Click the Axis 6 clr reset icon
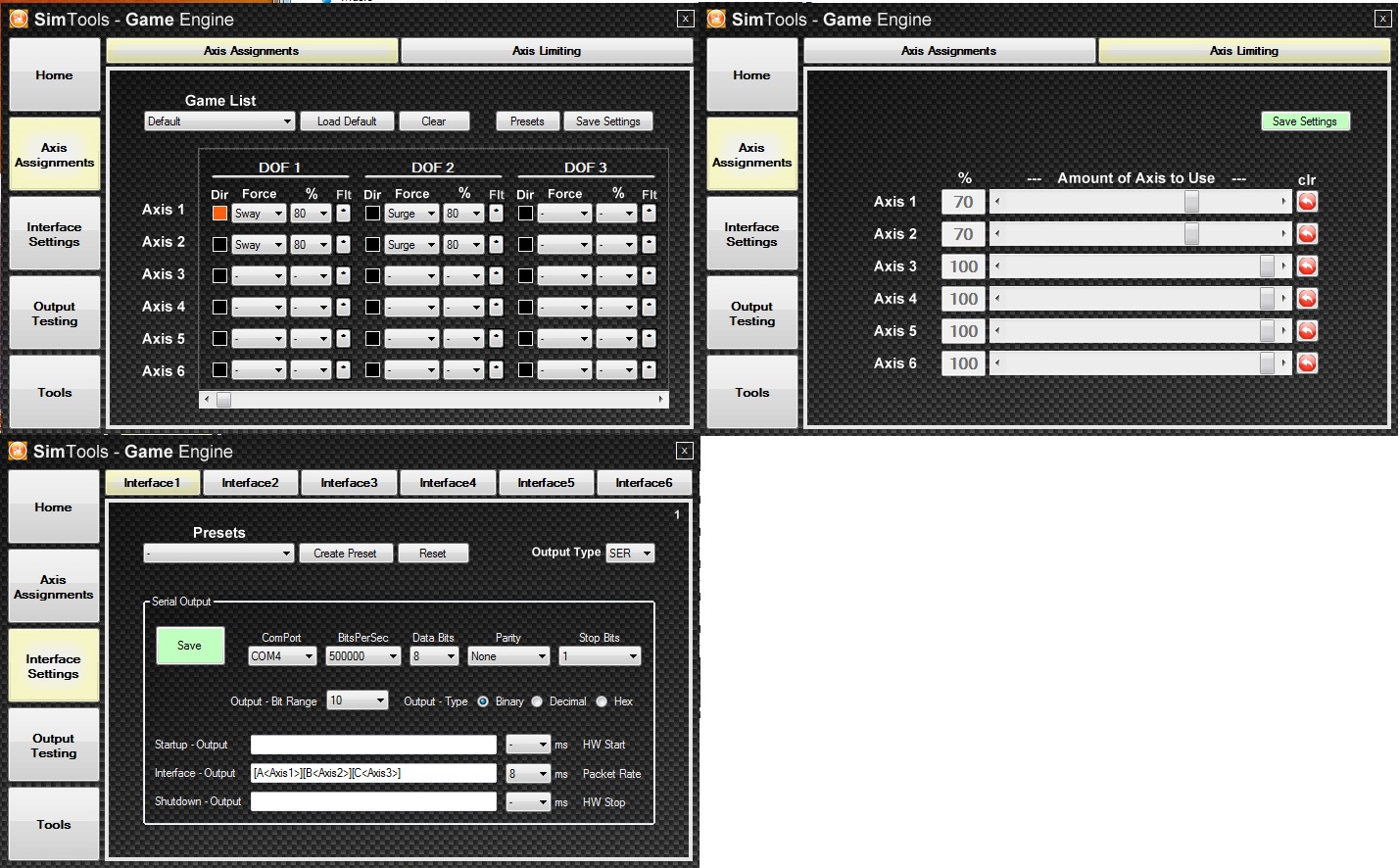 (1307, 362)
